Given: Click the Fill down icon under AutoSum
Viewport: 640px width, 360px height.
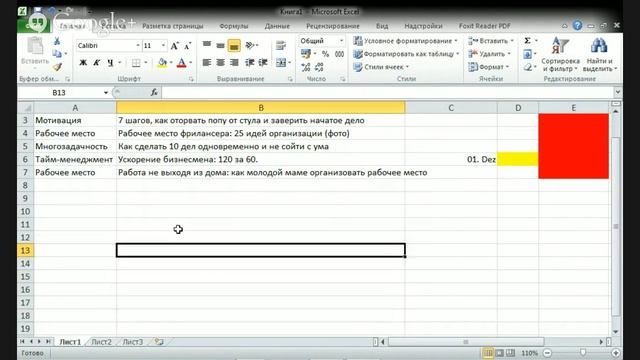Looking at the screenshot, I should click(527, 54).
